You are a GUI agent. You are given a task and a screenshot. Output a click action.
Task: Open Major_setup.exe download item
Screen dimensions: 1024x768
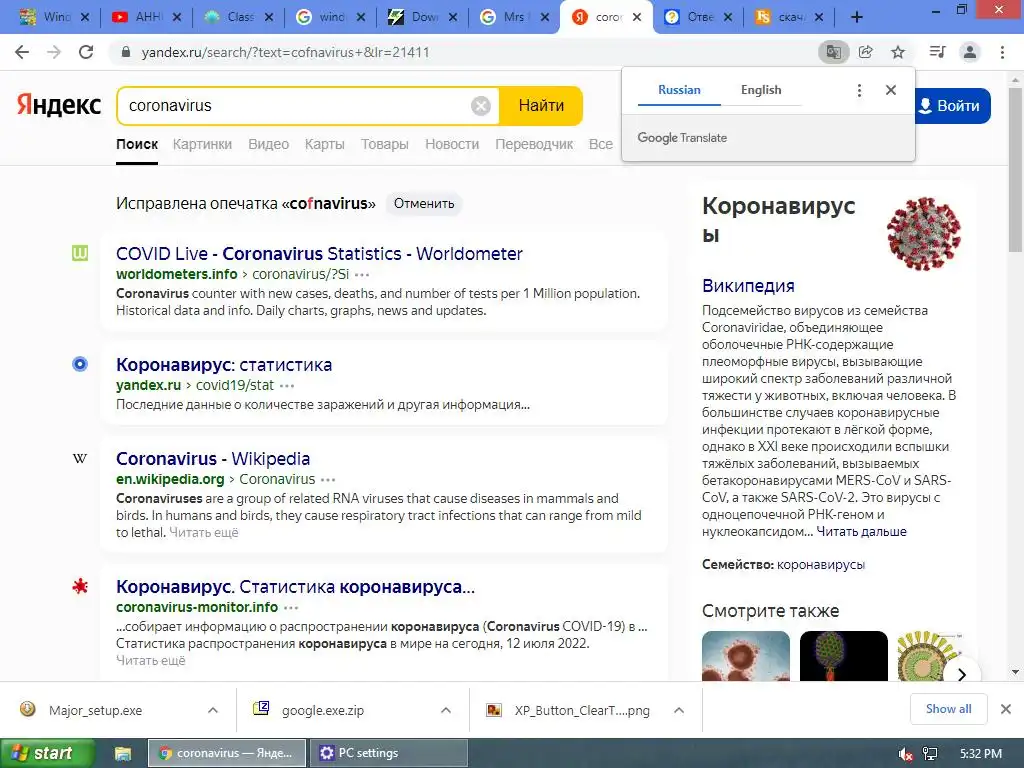98,710
